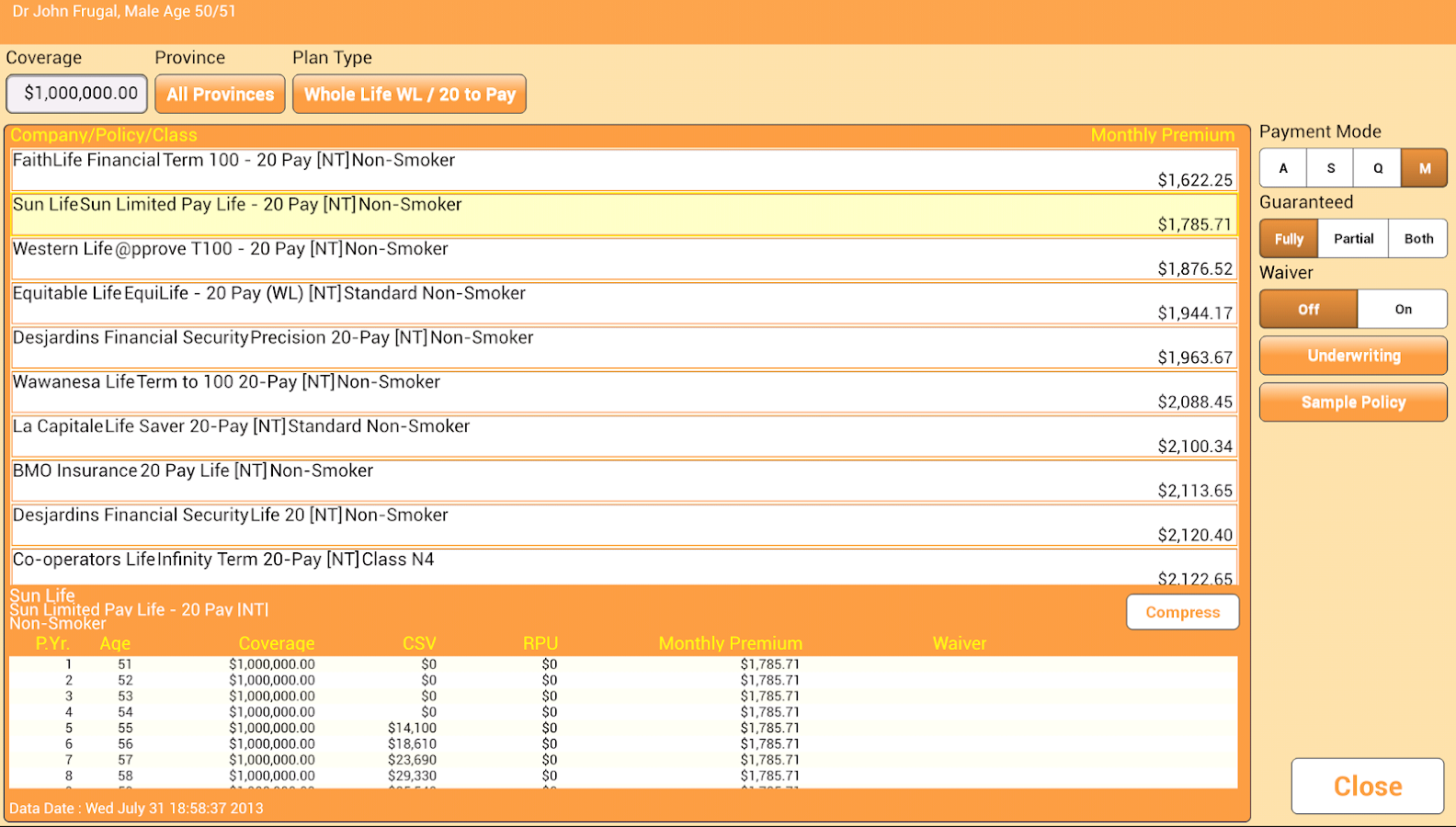This screenshot has height=827, width=1456.
Task: Select Sun Life Sun Limited Pay Life row
Action: point(623,214)
